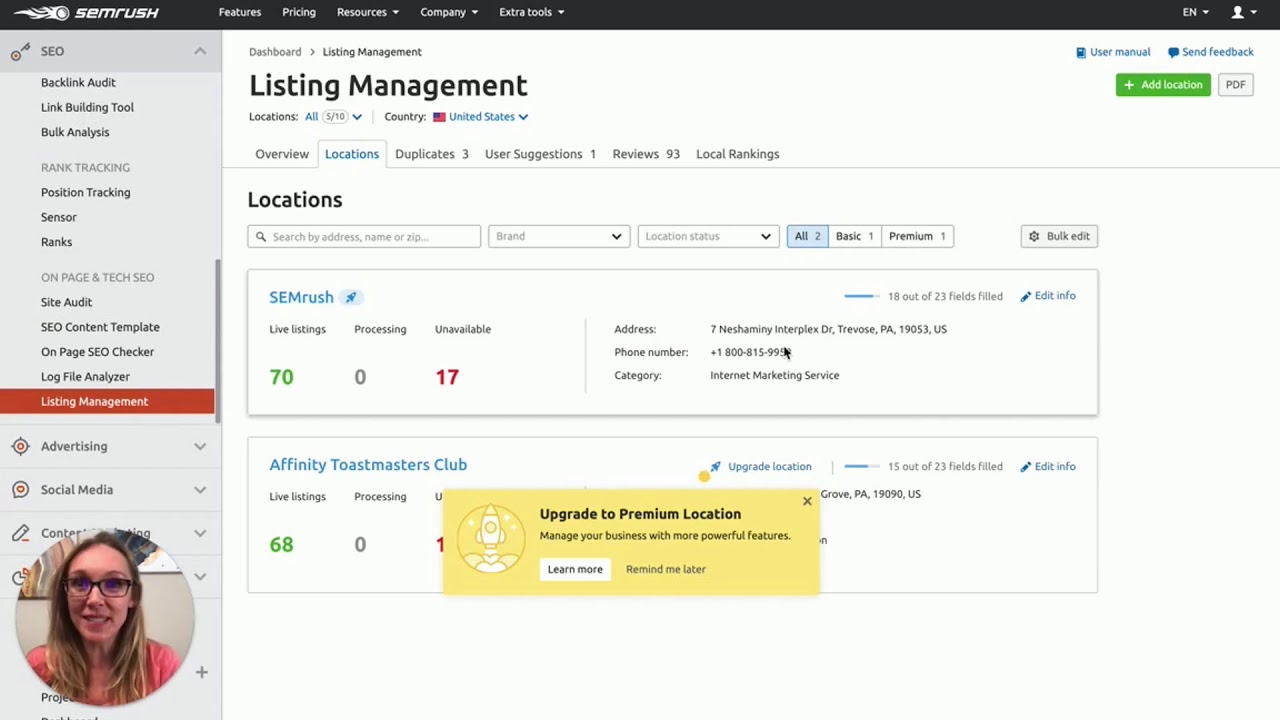Collapse the SEO sidebar section
1280x720 pixels.
pyautogui.click(x=200, y=51)
